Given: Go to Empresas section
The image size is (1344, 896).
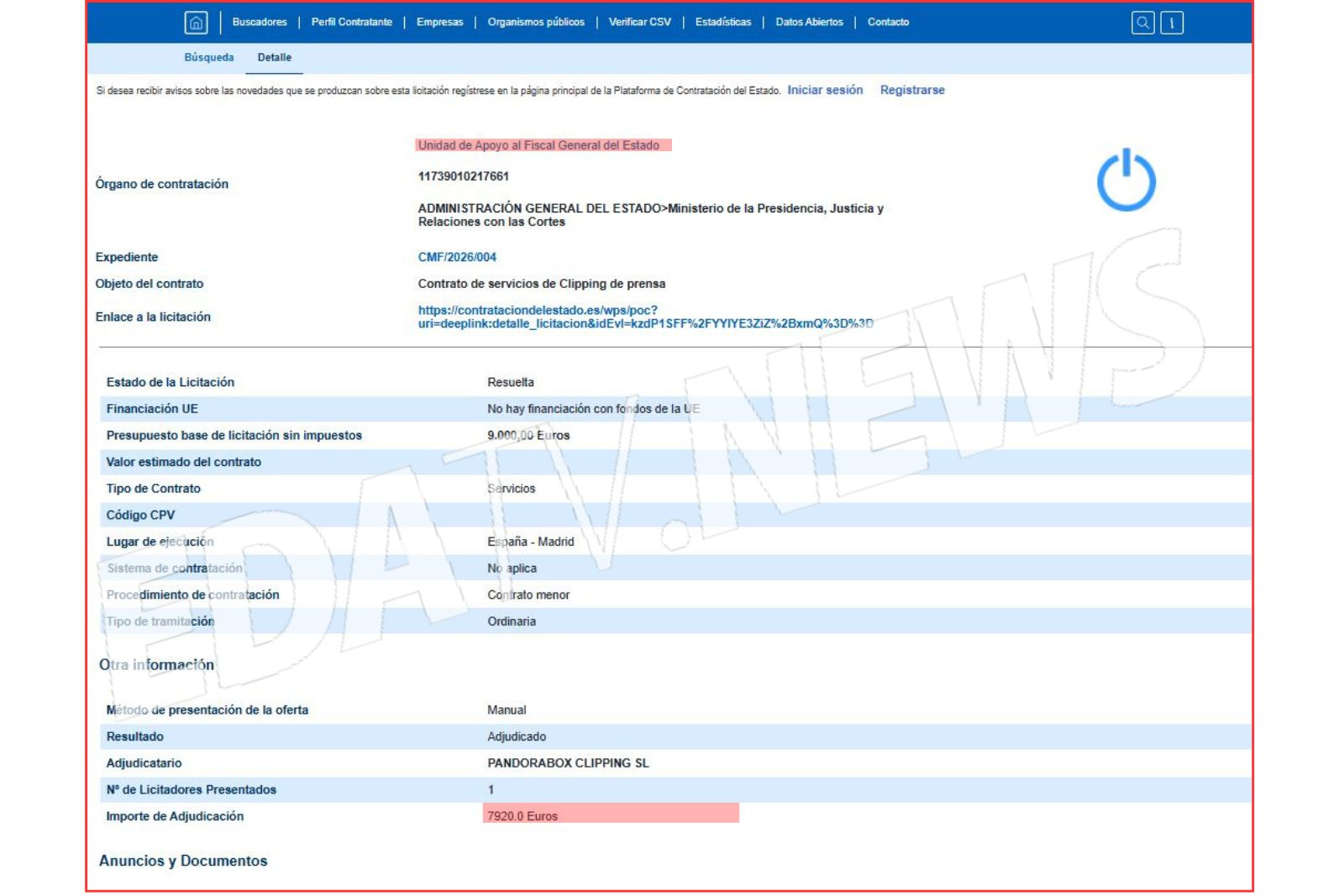Looking at the screenshot, I should click(x=439, y=22).
